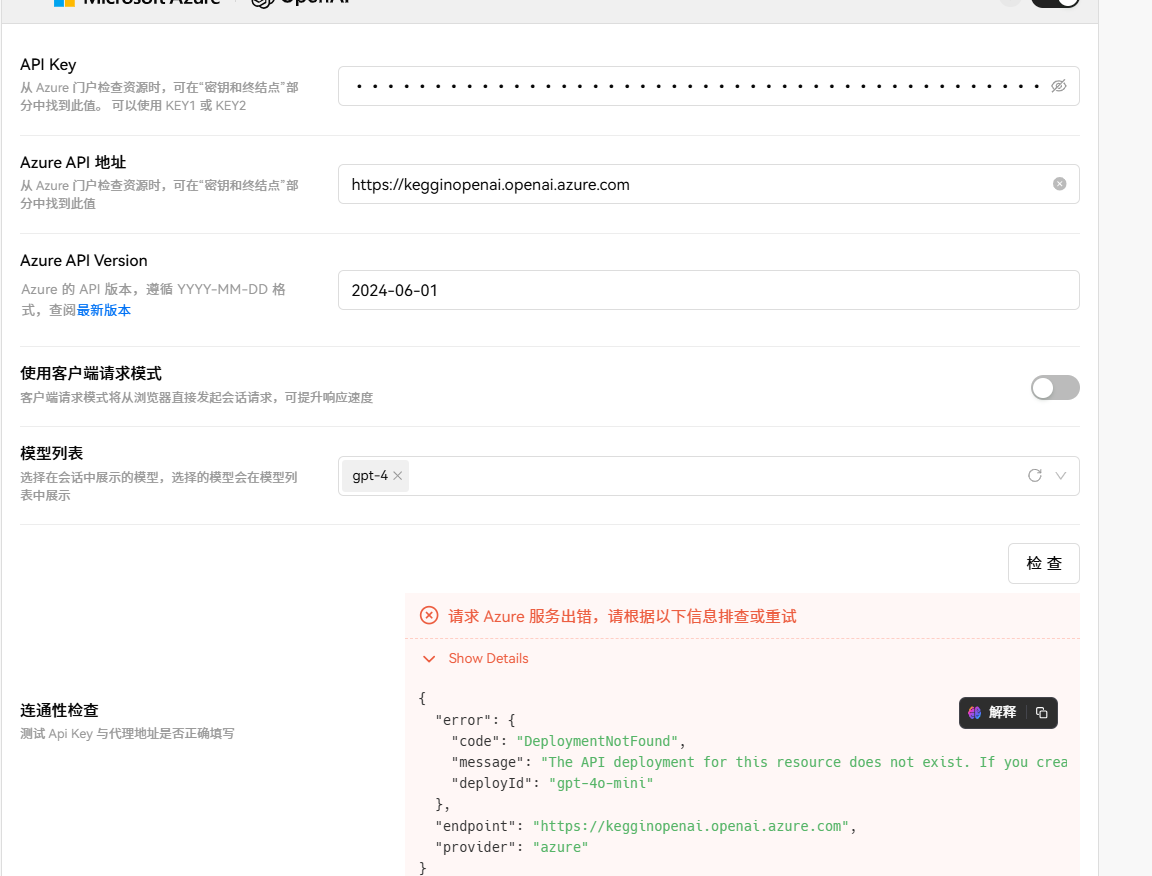
Task: Reveal the hidden API Key with eye icon
Action: pos(1058,86)
